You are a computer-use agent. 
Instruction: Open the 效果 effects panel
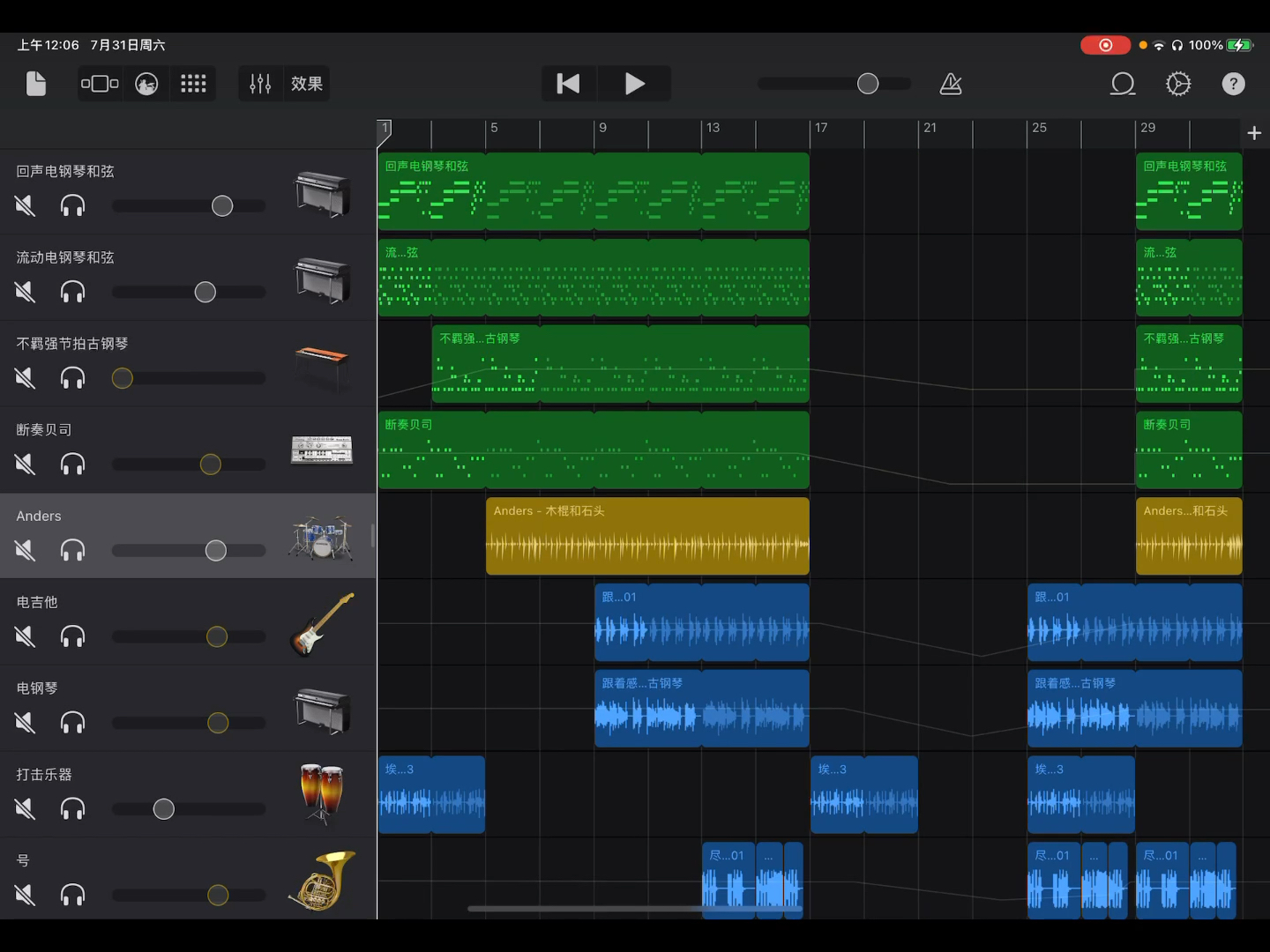pos(307,84)
